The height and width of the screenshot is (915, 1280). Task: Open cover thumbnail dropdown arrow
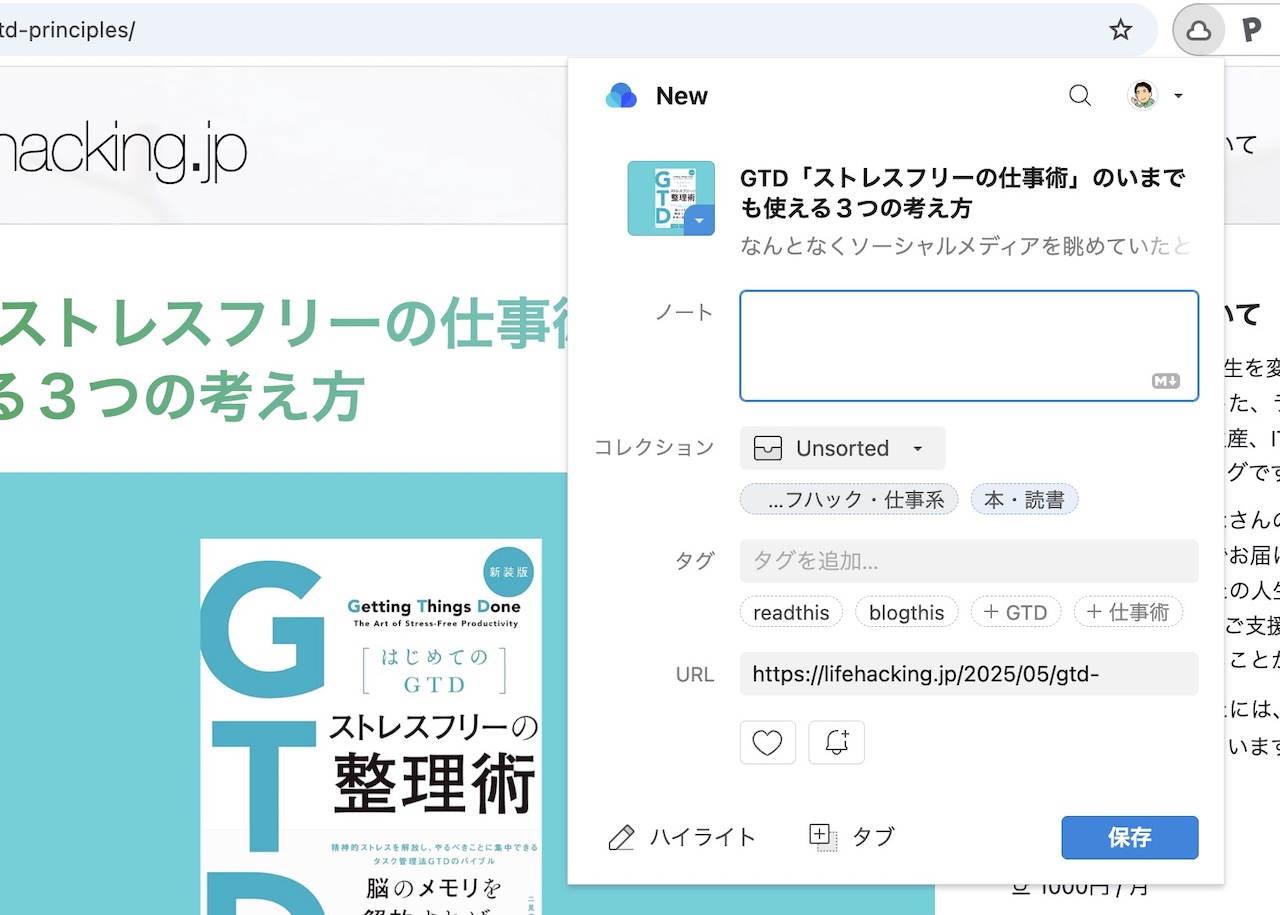[699, 220]
